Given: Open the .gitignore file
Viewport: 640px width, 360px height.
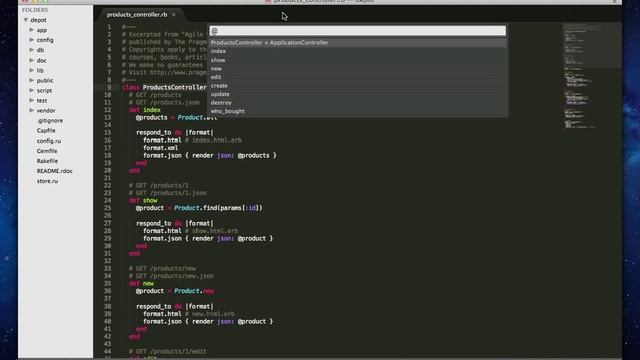Looking at the screenshot, I should (x=50, y=120).
